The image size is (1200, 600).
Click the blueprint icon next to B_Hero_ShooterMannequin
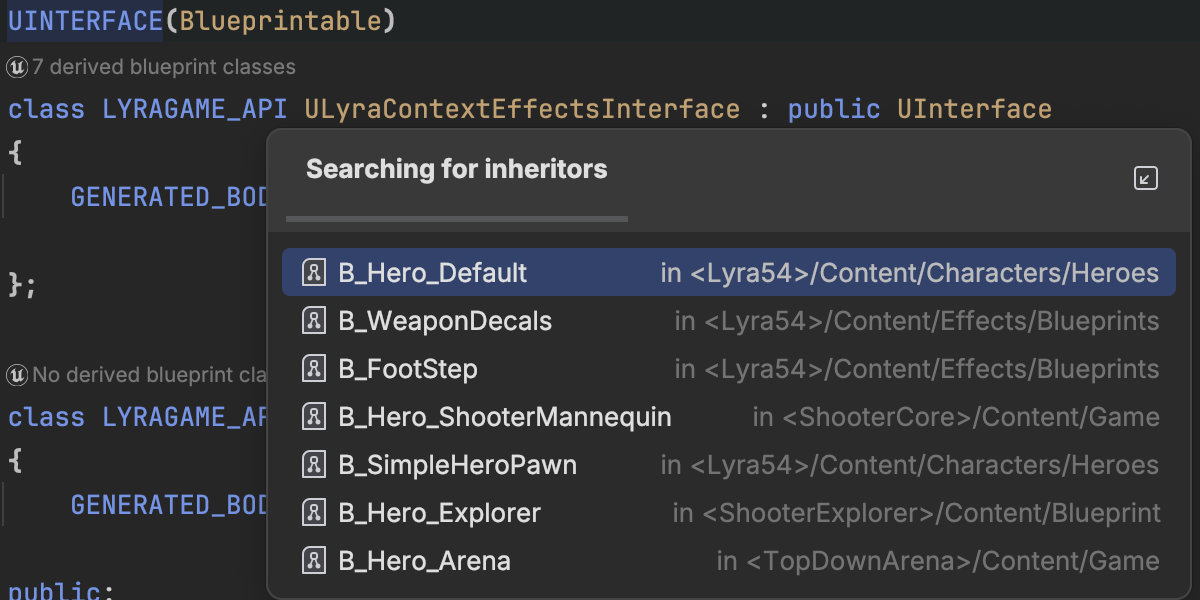[313, 416]
